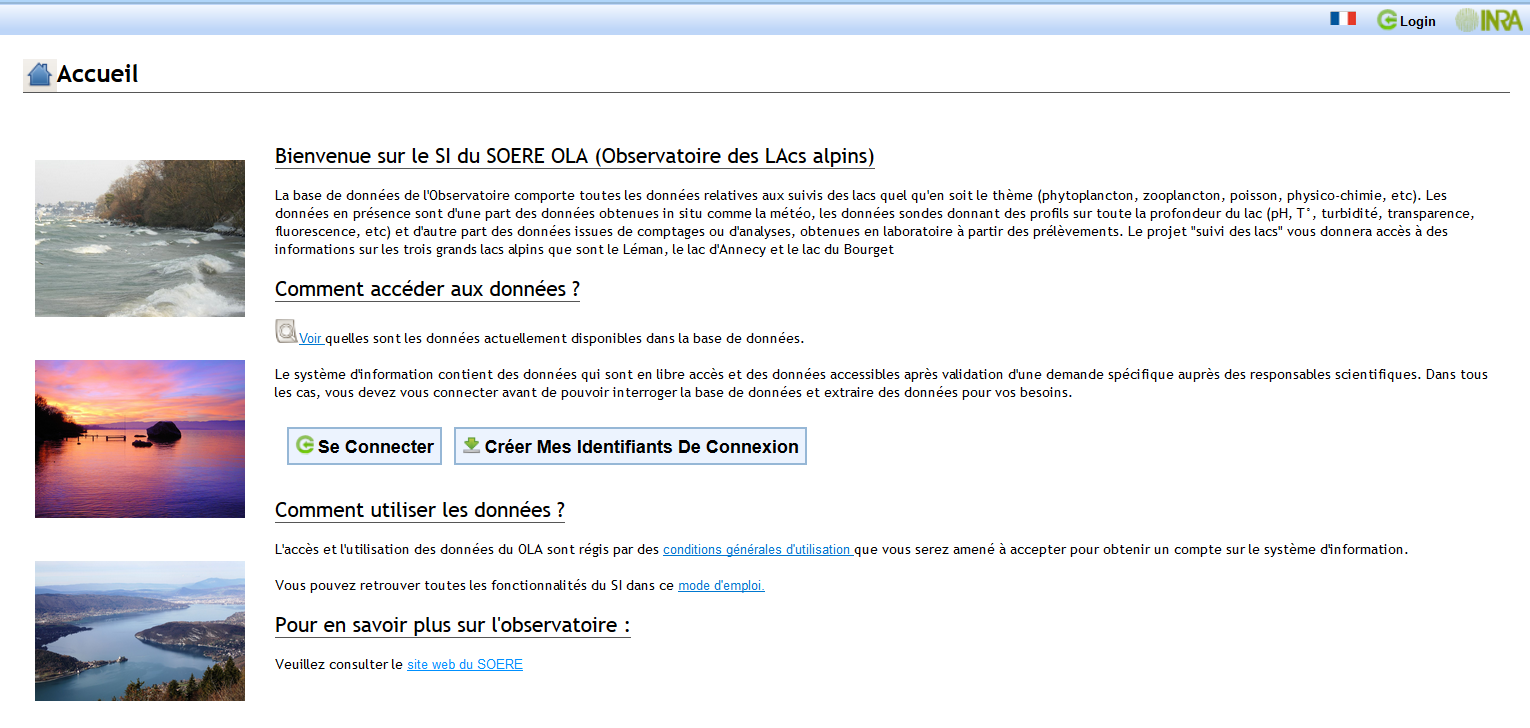Click the purple sunset lake photo

point(140,439)
